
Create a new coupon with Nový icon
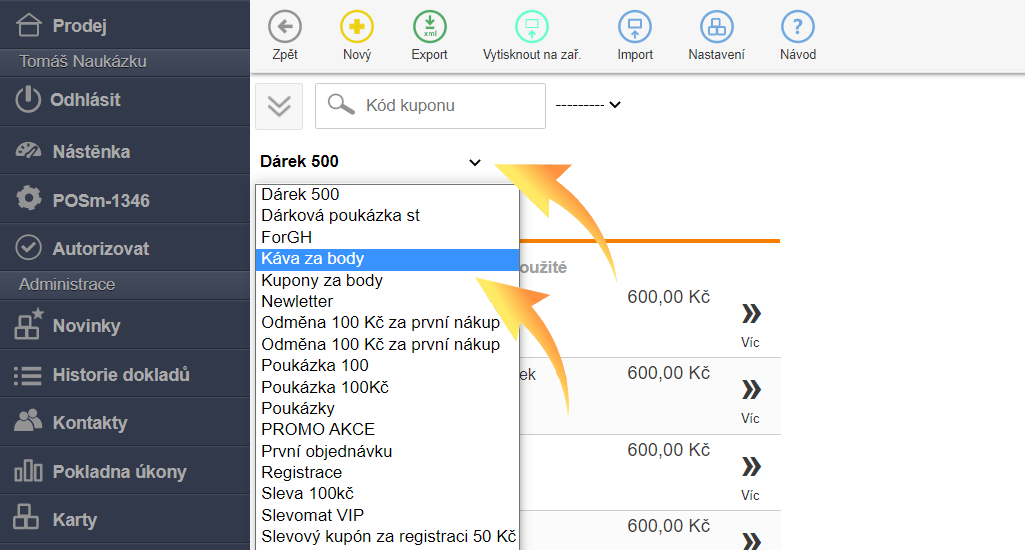(357, 27)
